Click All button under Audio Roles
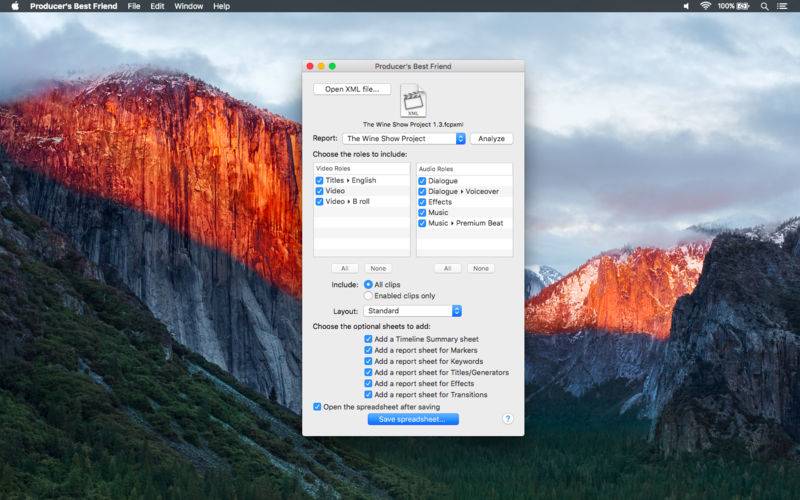Screen dimensions: 800x500 click(x=447, y=268)
